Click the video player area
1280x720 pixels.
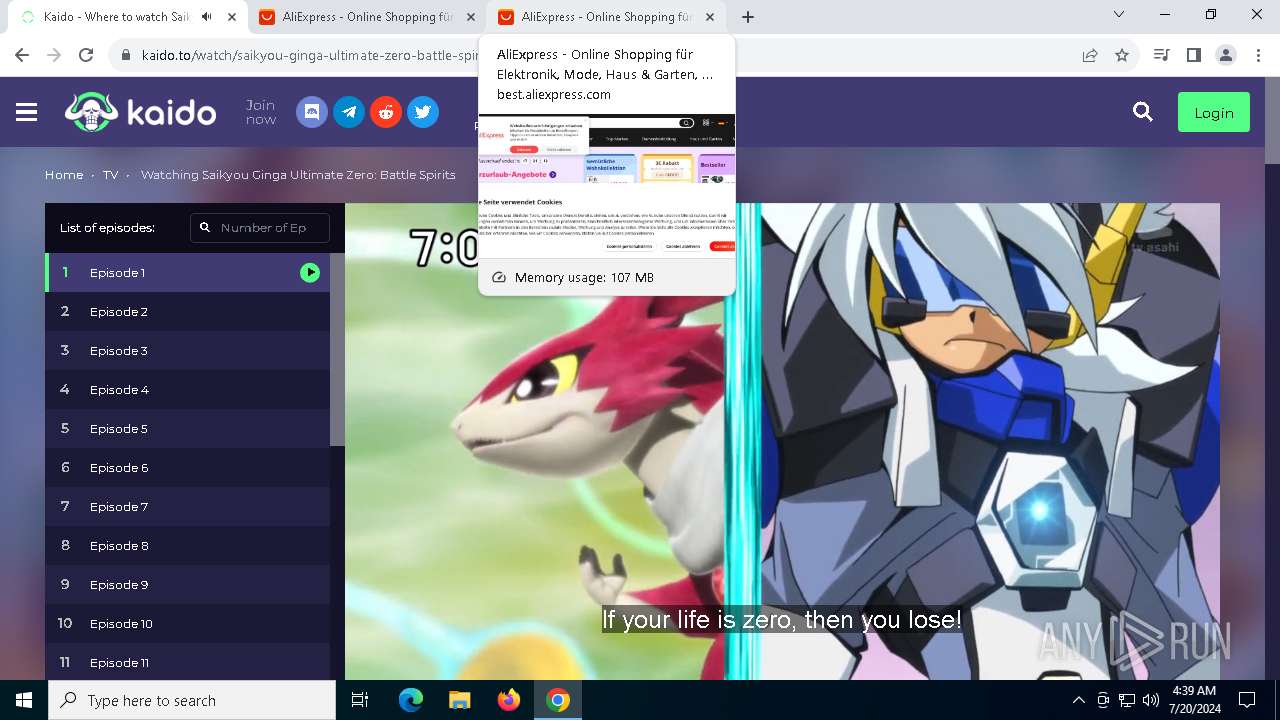[782, 441]
